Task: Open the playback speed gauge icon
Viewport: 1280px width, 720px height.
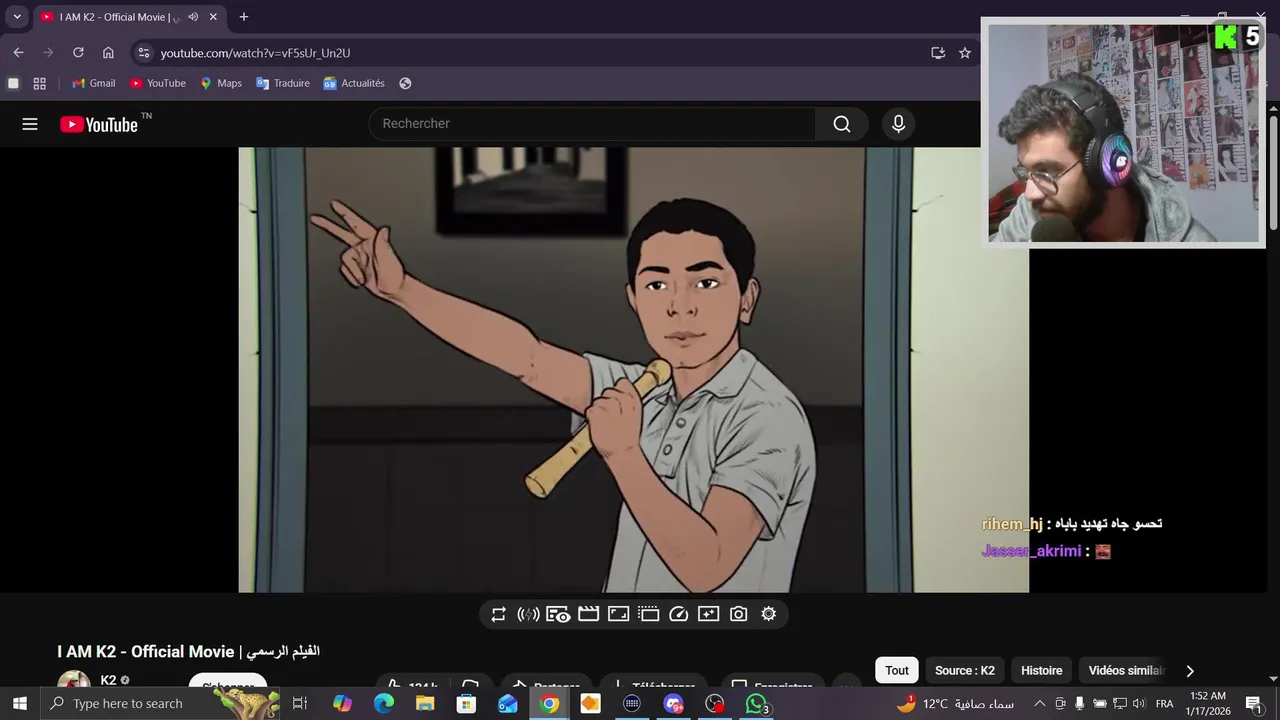Action: pos(678,614)
